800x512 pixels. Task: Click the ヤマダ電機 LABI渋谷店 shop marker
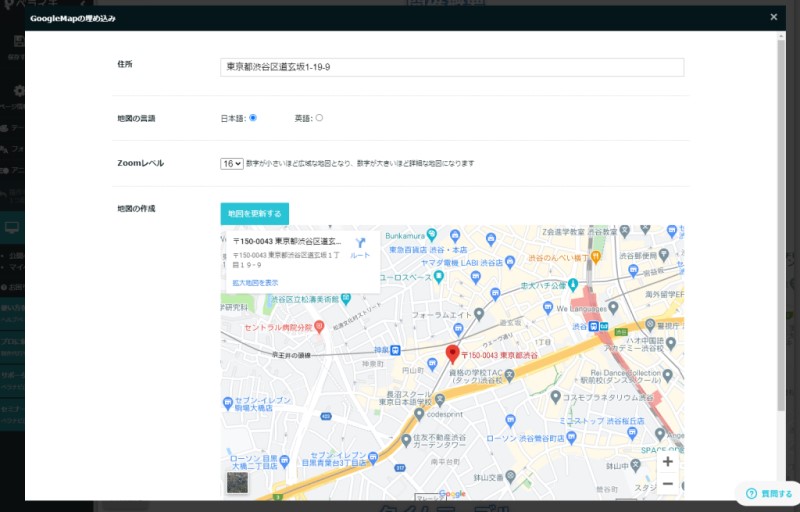coord(509,262)
